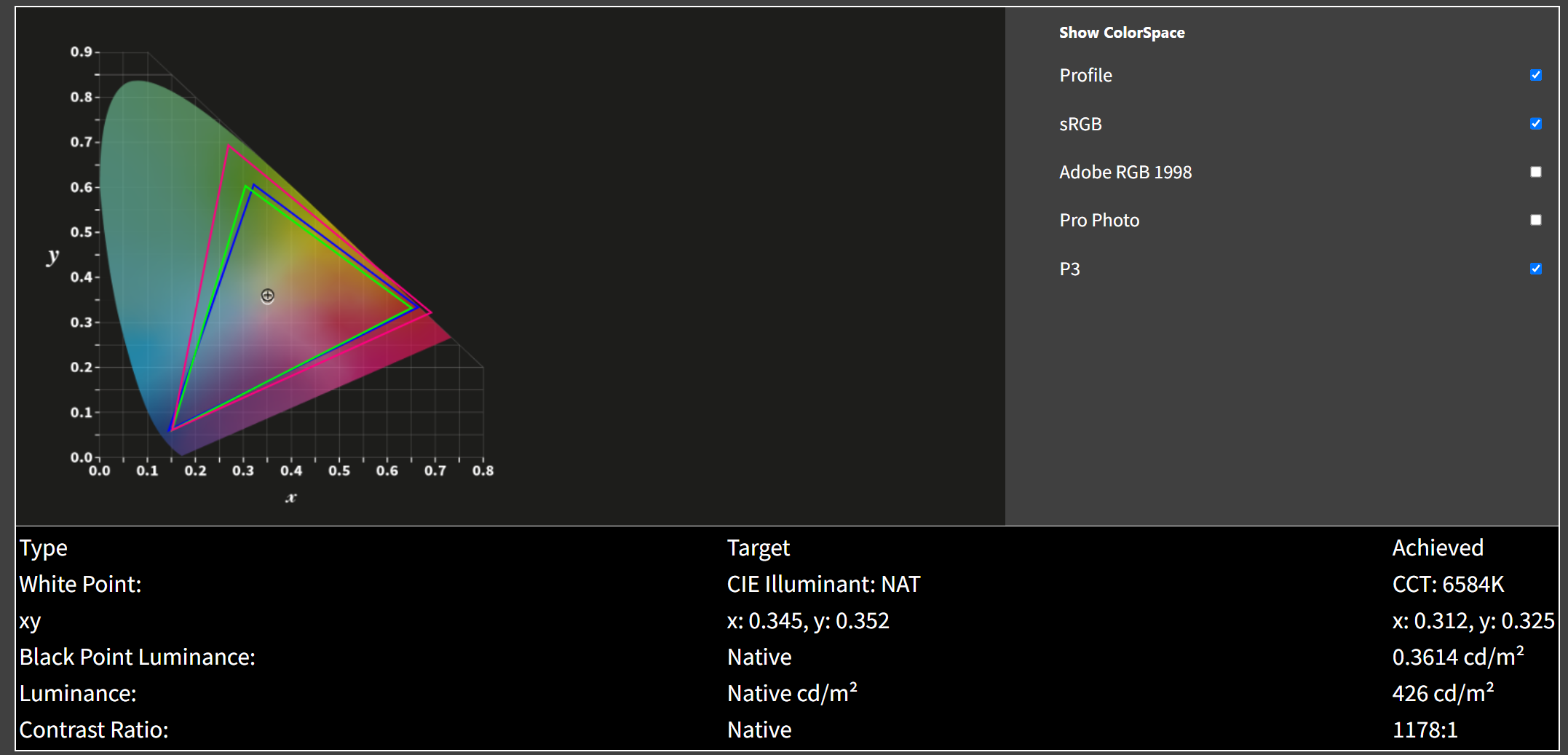Click the Adobe RGB 1998 label
The image size is (1568, 755).
1125,173
